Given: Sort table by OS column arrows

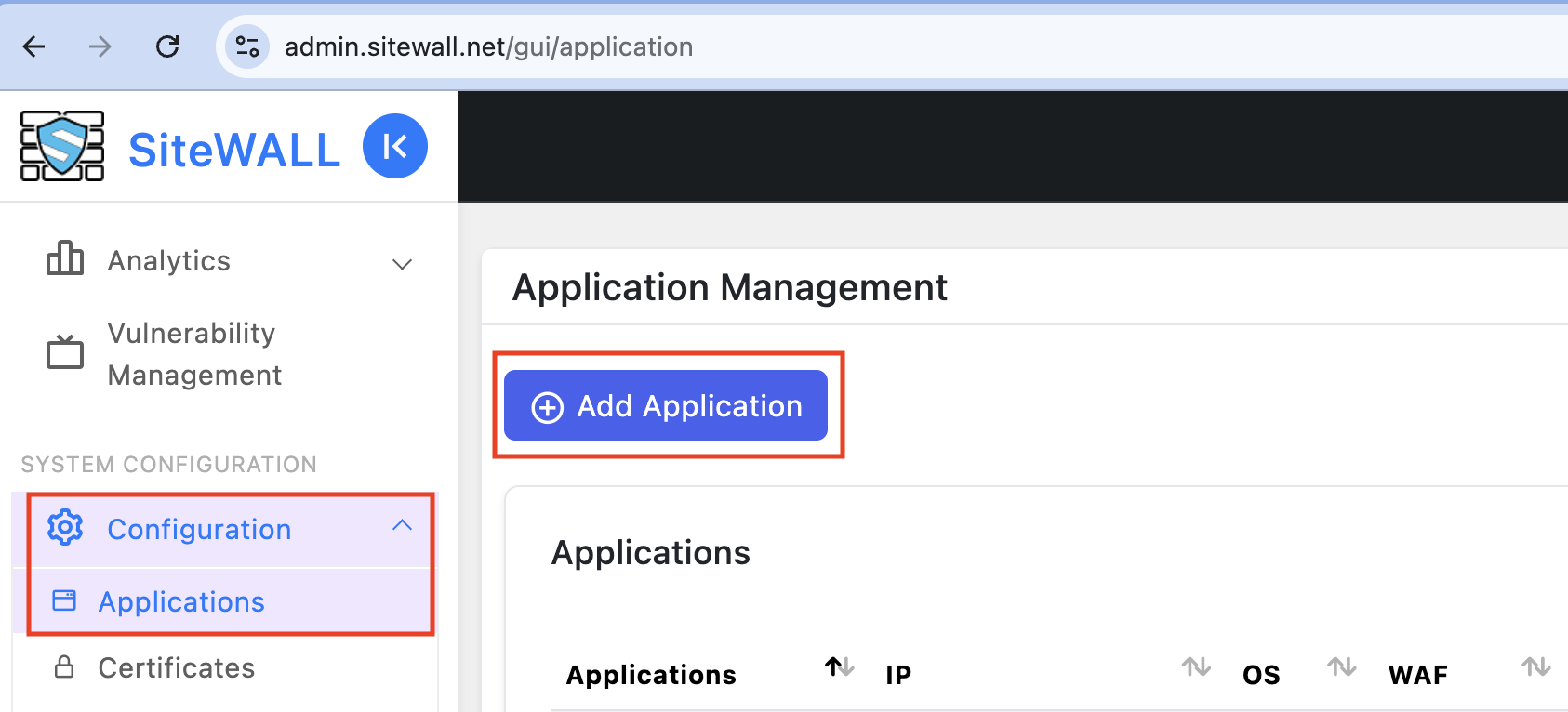Looking at the screenshot, I should pos(1341,666).
